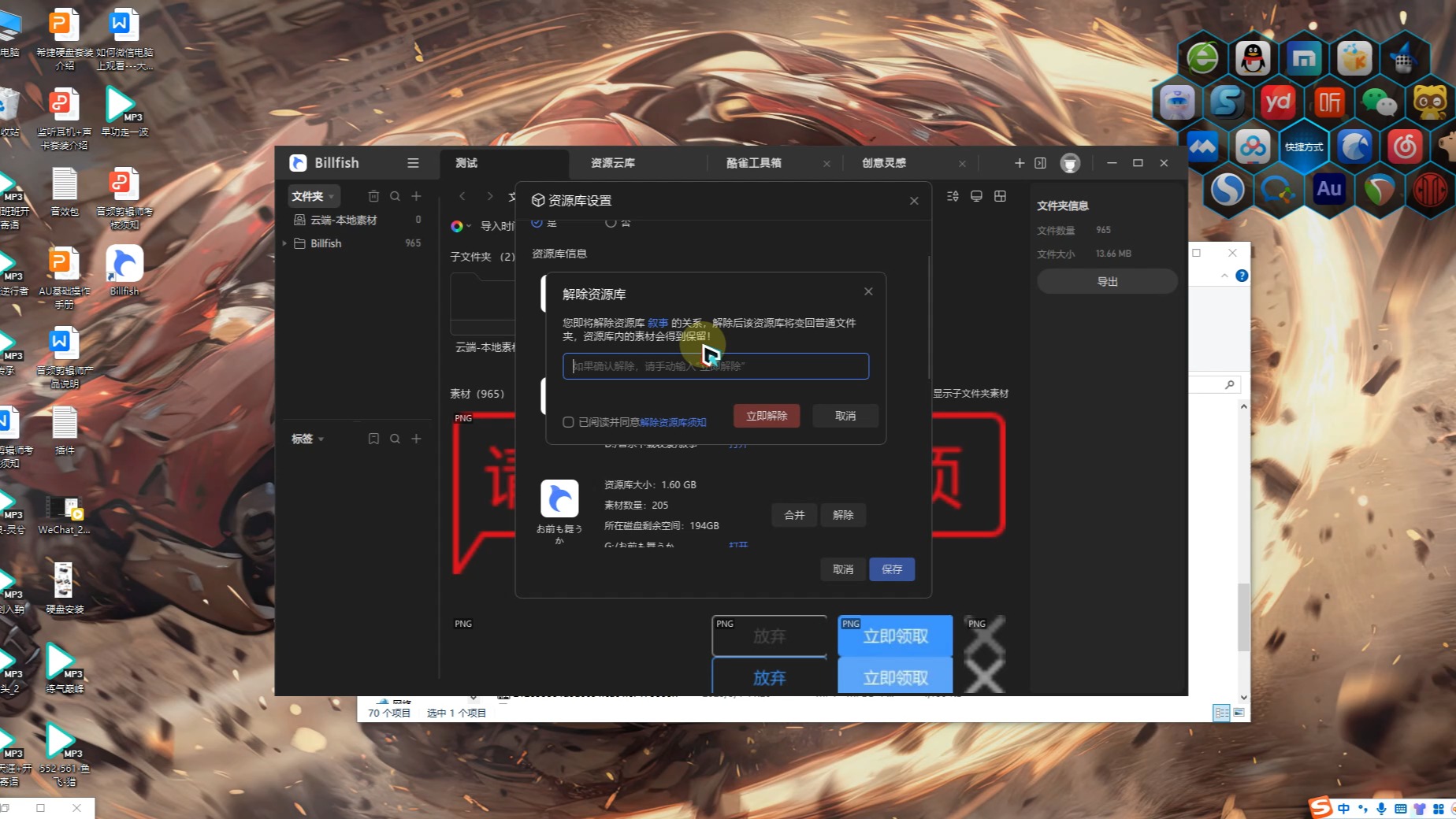Close the 酷雀工具箱 tab

pyautogui.click(x=826, y=164)
